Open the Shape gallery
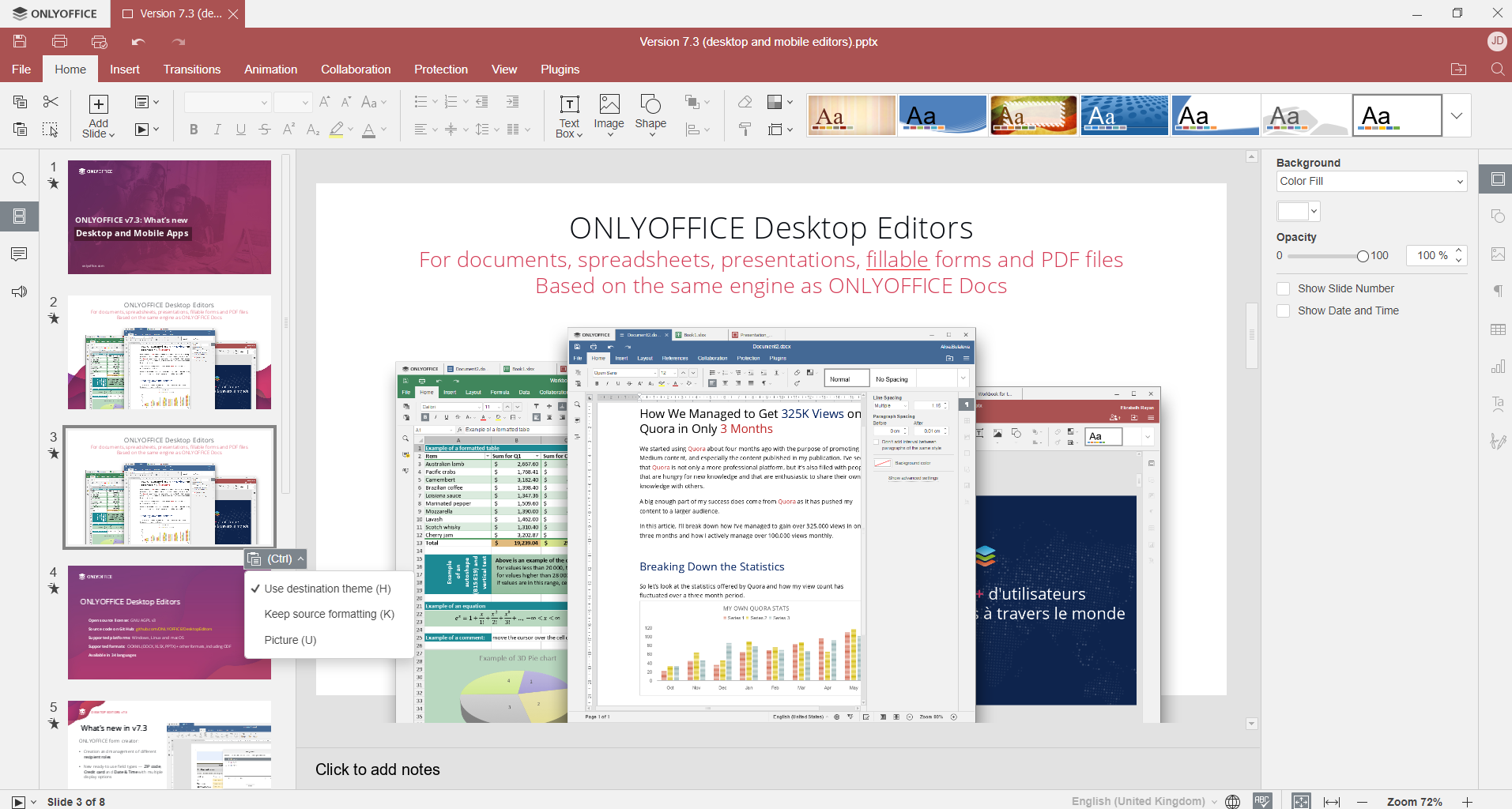 click(x=650, y=115)
